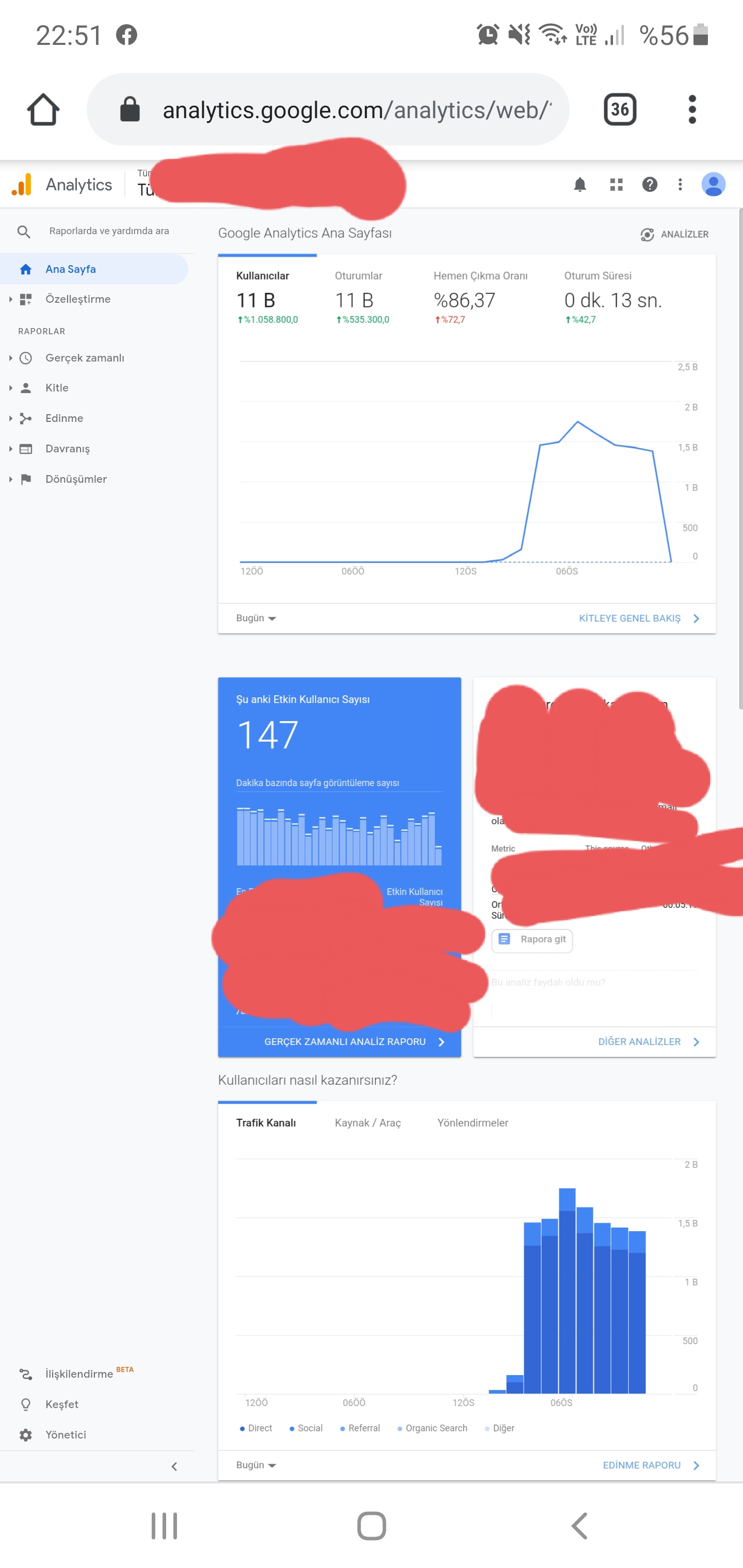Click the Social legend color dot

click(293, 1429)
